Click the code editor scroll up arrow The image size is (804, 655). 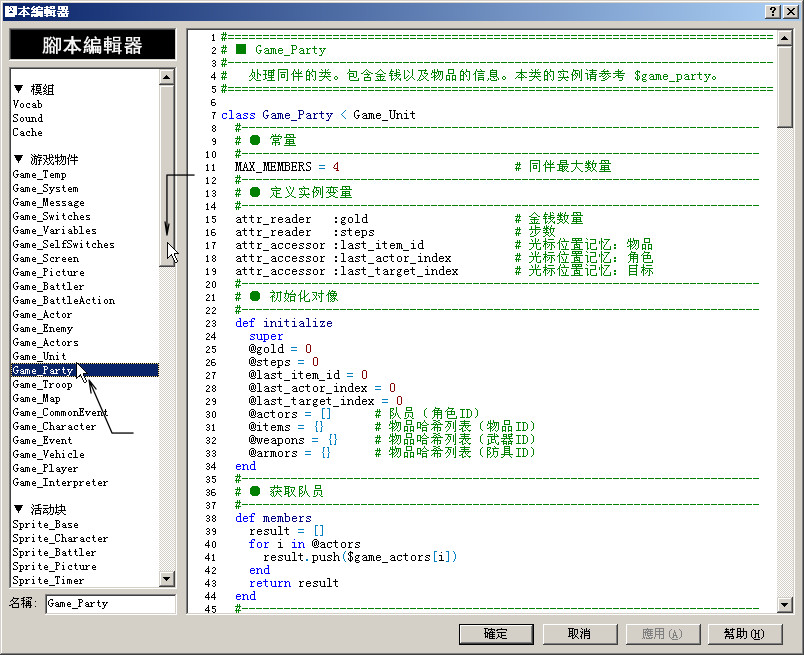click(x=785, y=38)
